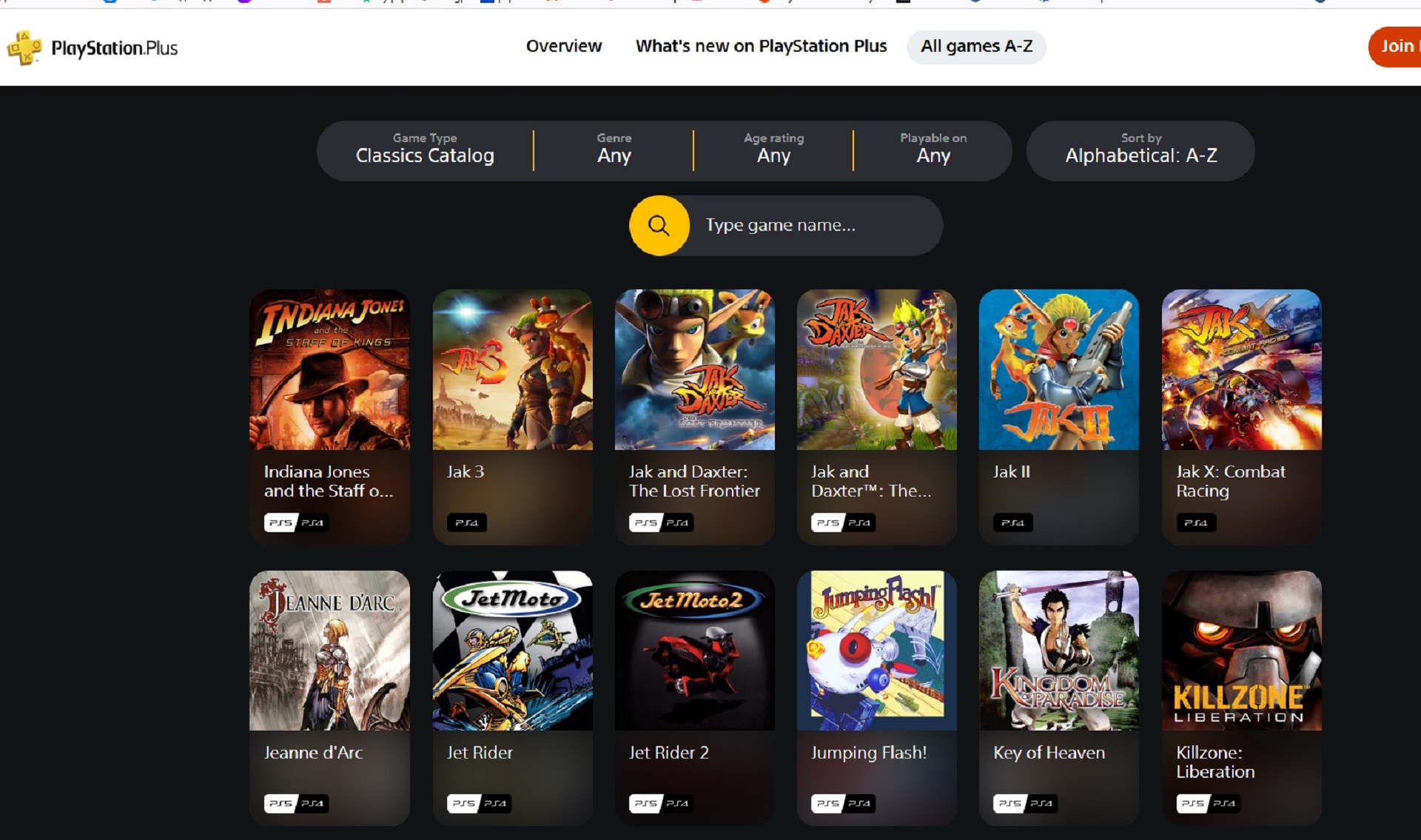1421x840 pixels.
Task: Click PS5 badge on Jeanne d'Arc card
Action: (x=280, y=803)
